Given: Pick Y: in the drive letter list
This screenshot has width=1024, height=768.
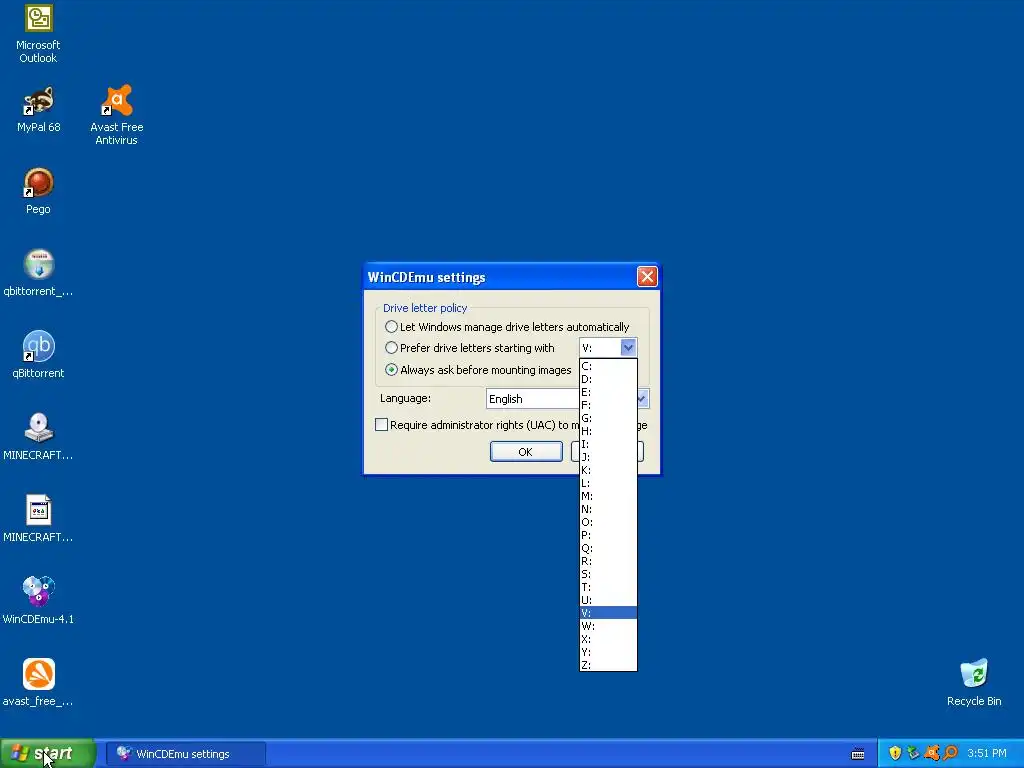Looking at the screenshot, I should click(608, 652).
